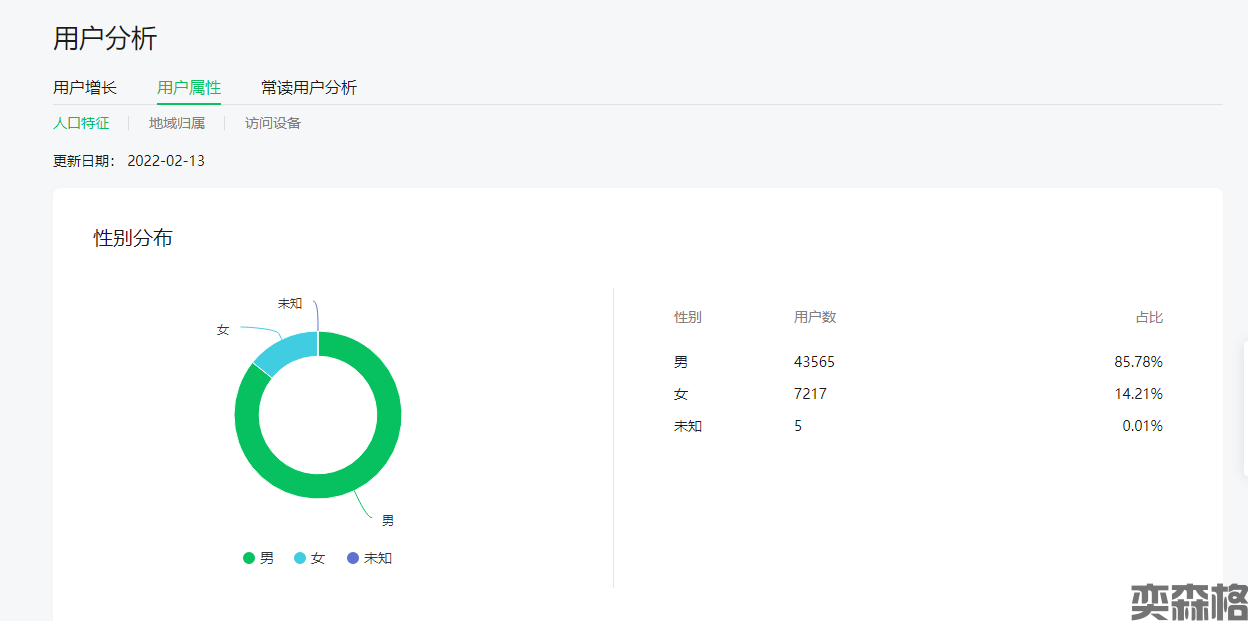Open the 访问设备 sub-tab
Screen dimensions: 1248x621
[x=273, y=124]
